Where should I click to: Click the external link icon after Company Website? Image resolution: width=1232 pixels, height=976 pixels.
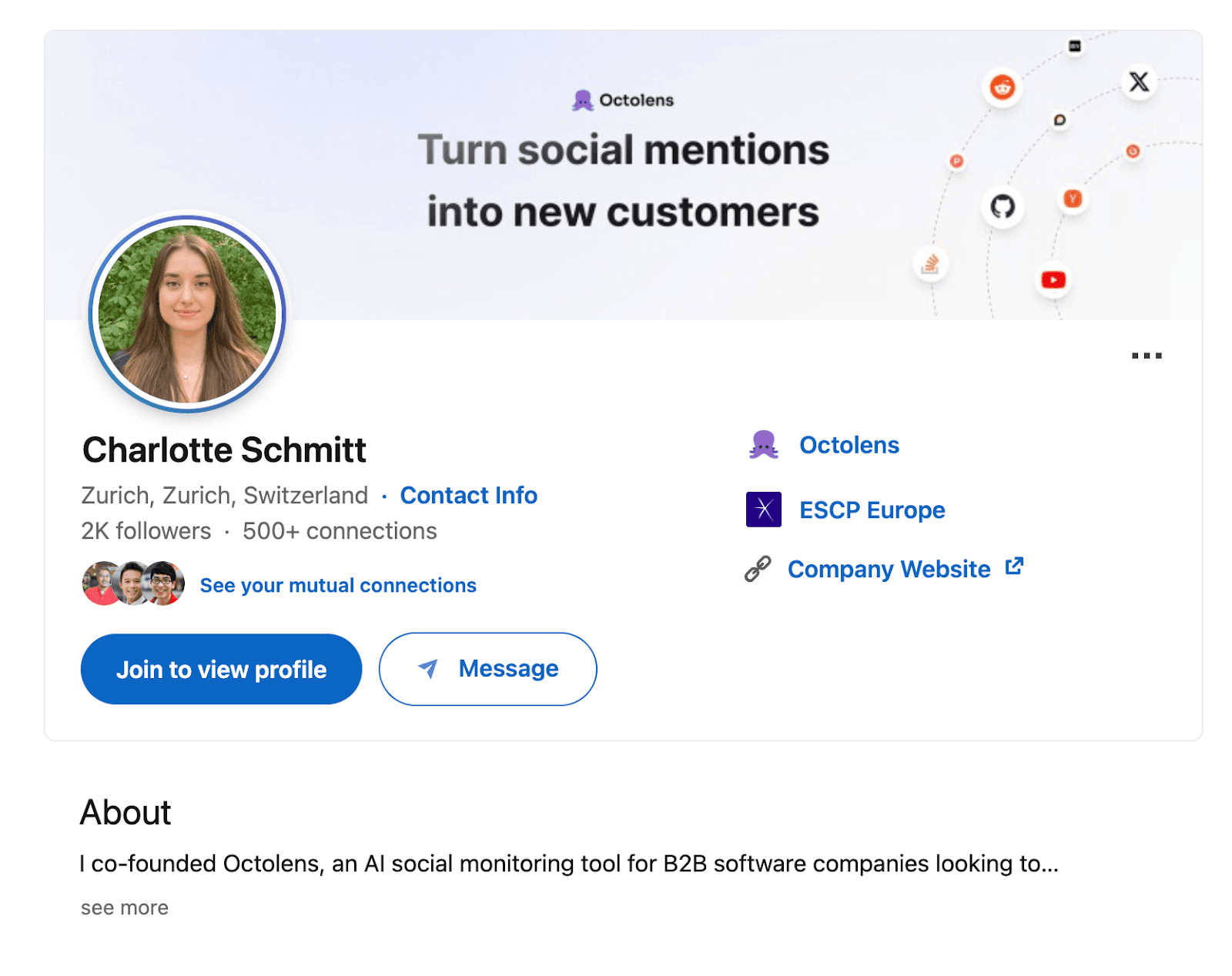point(1015,566)
